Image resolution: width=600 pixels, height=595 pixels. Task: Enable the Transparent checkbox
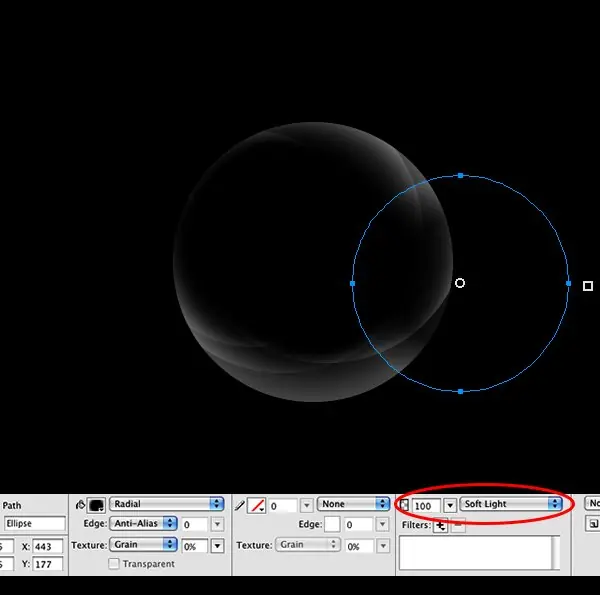click(114, 564)
